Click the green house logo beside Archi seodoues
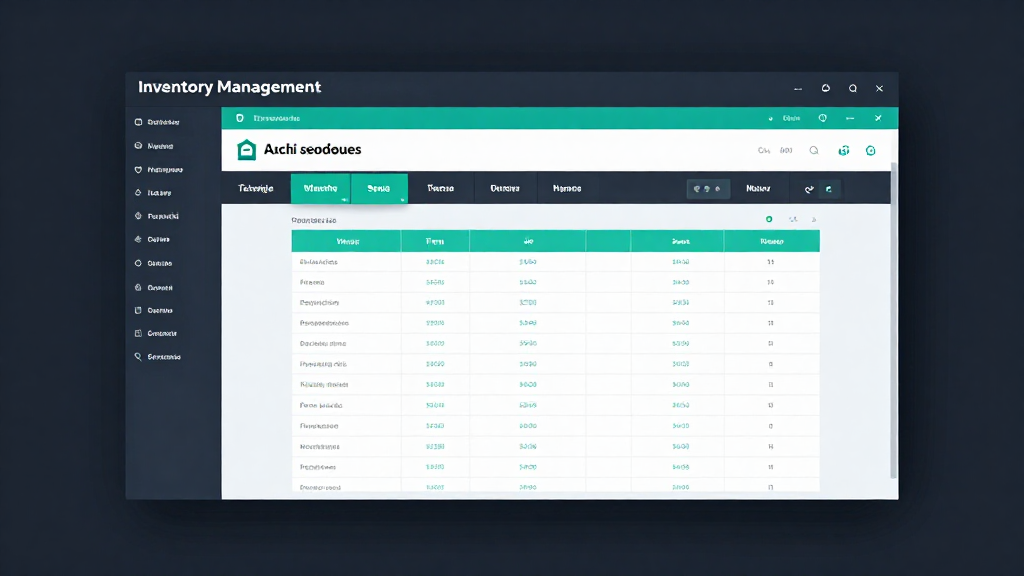The image size is (1024, 576). pos(246,150)
